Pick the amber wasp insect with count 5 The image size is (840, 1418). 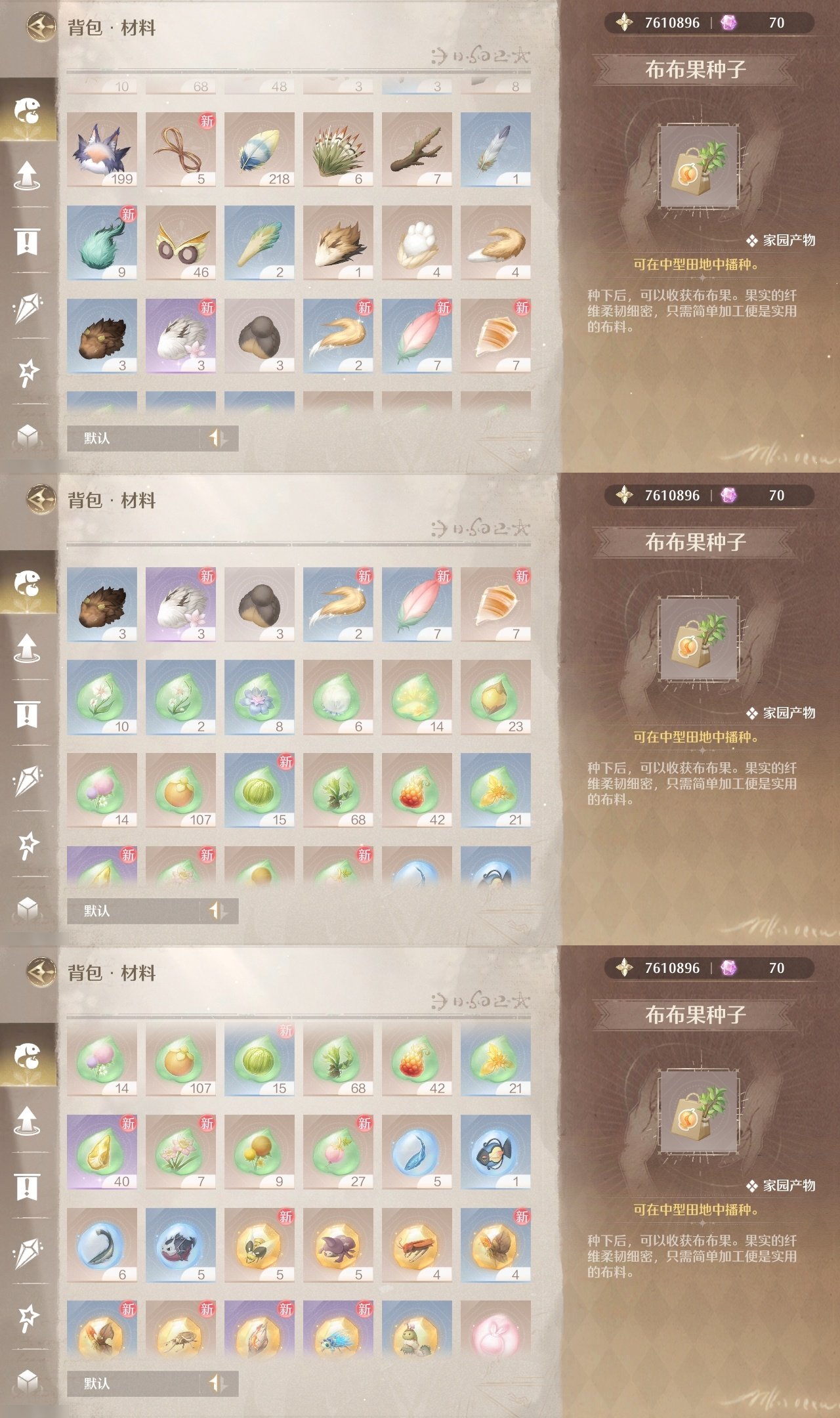pyautogui.click(x=259, y=1245)
